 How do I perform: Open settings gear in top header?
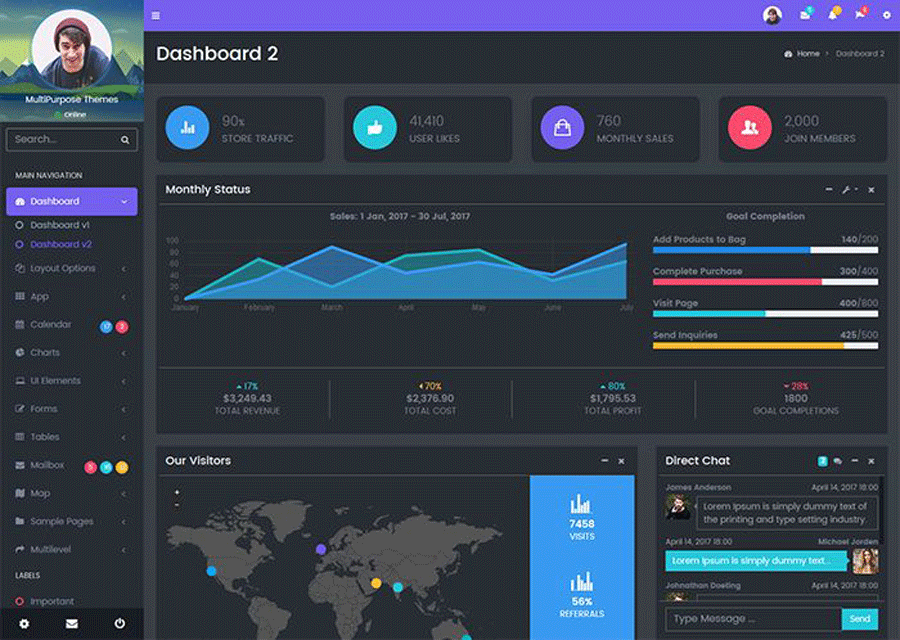tap(886, 15)
